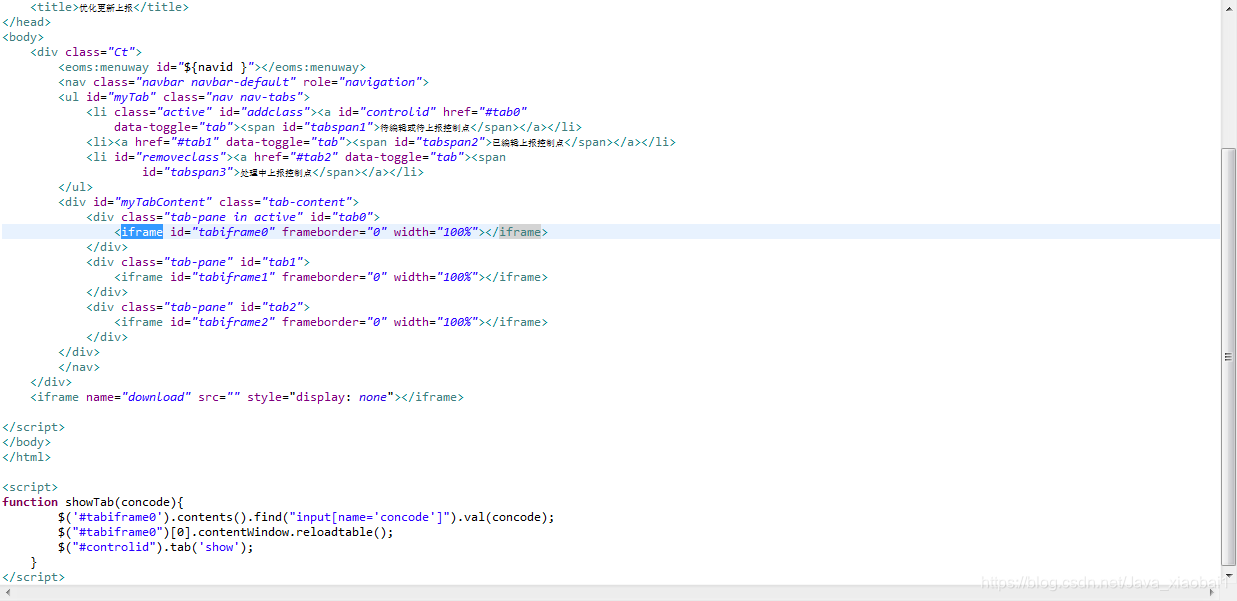
Task: Click the id="tabspan3" line
Action: coord(283,172)
